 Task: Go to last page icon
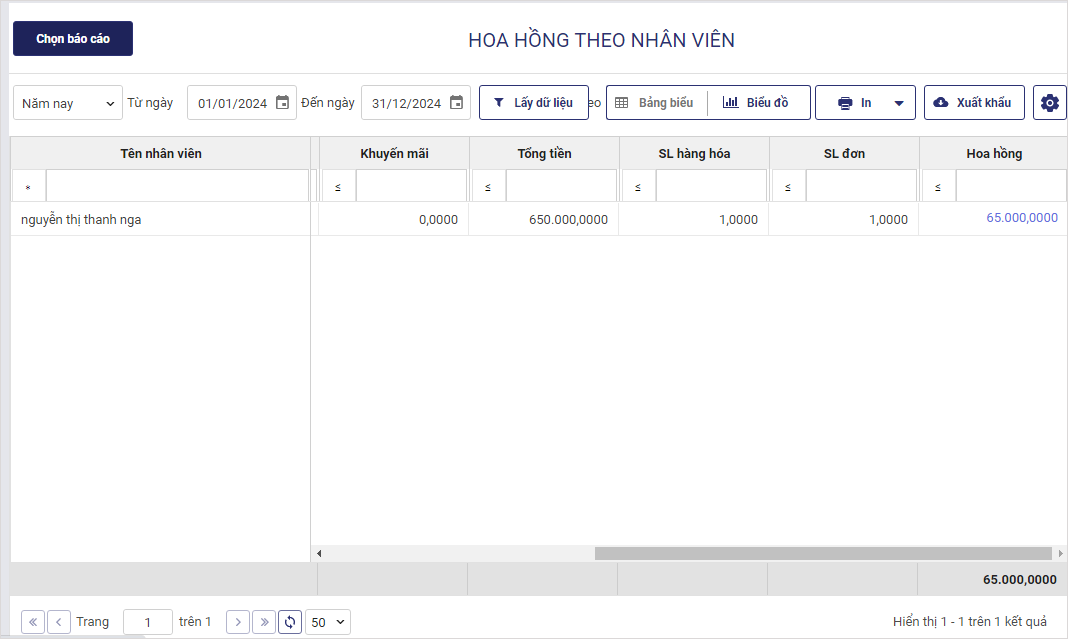tap(264, 622)
